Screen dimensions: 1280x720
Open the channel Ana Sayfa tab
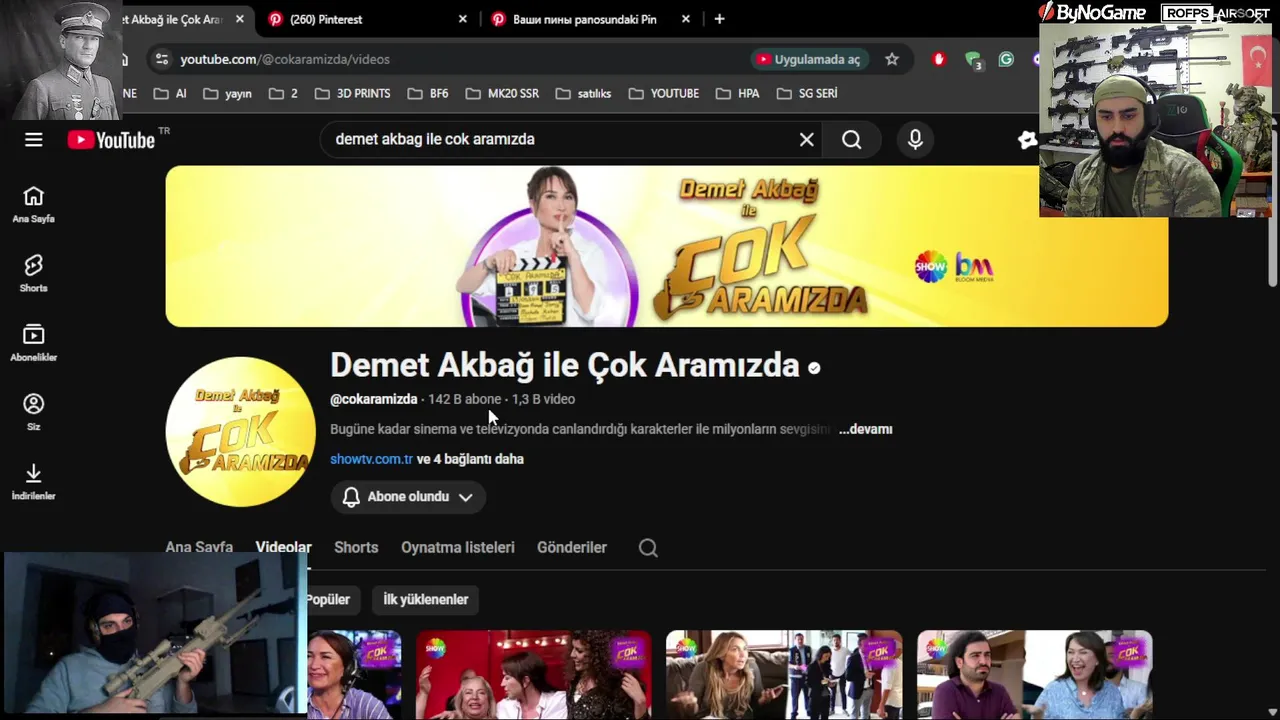point(199,547)
